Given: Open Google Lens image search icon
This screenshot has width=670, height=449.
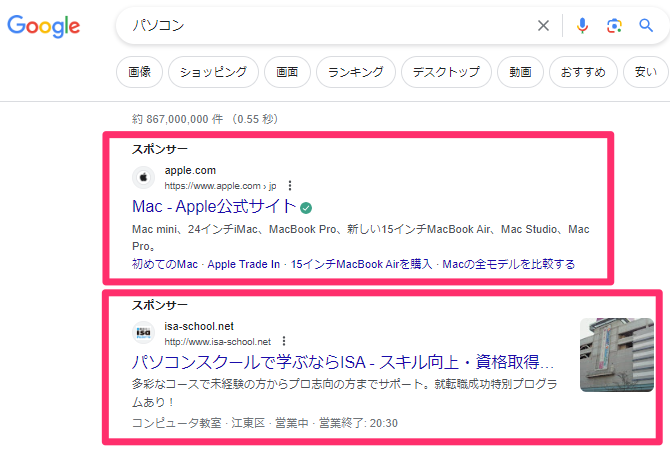Looking at the screenshot, I should [x=614, y=26].
